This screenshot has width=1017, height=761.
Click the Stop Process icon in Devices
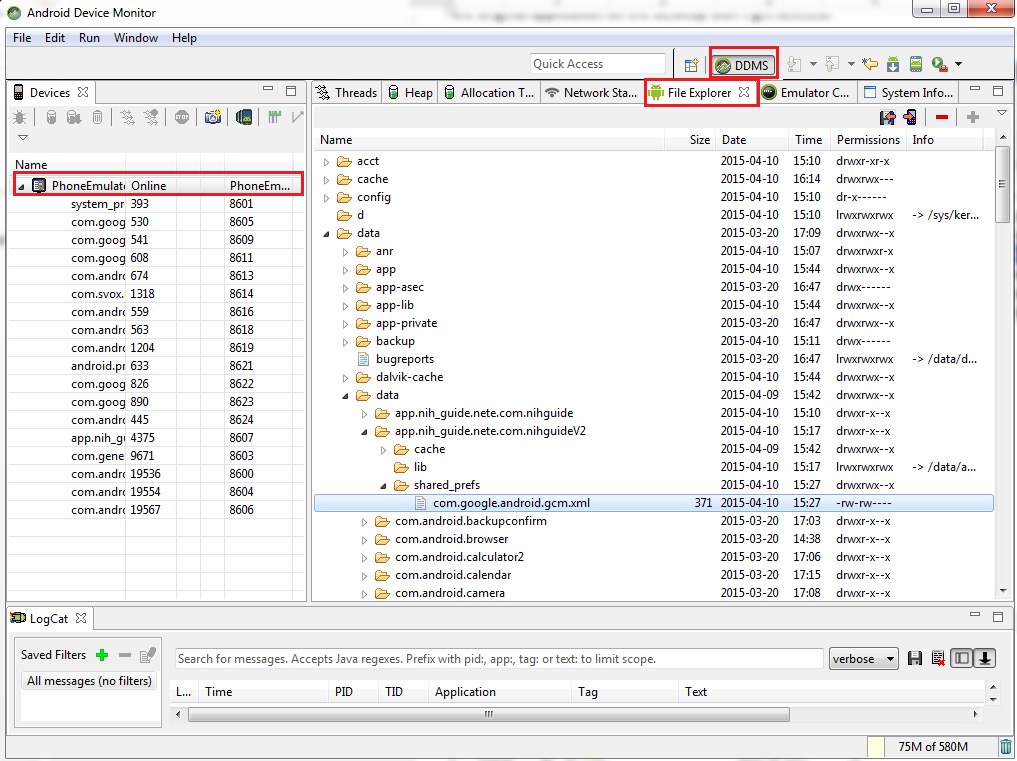pyautogui.click(x=182, y=117)
